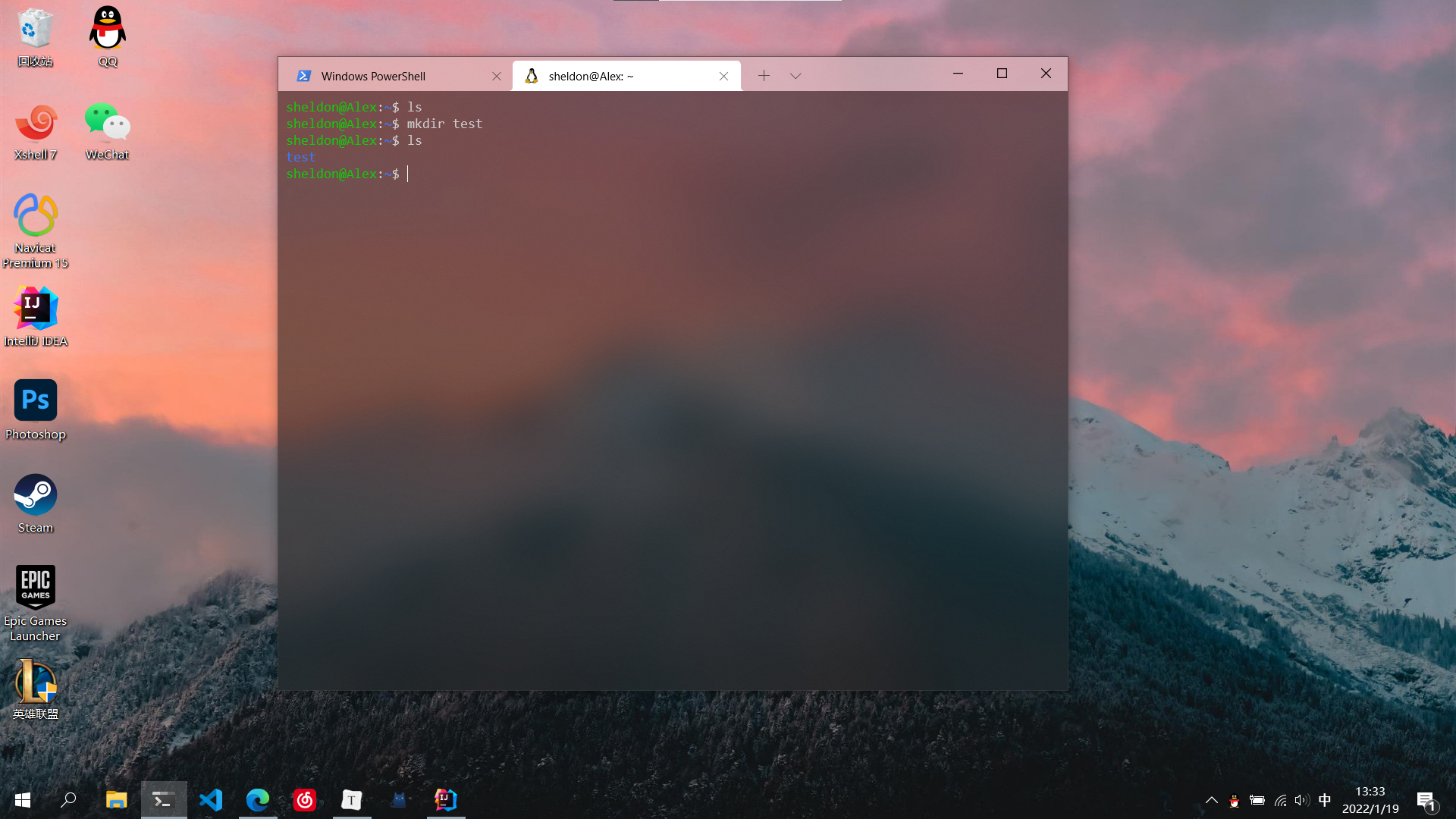
Task: Click the QQ penguin desktop icon
Action: 107,30
